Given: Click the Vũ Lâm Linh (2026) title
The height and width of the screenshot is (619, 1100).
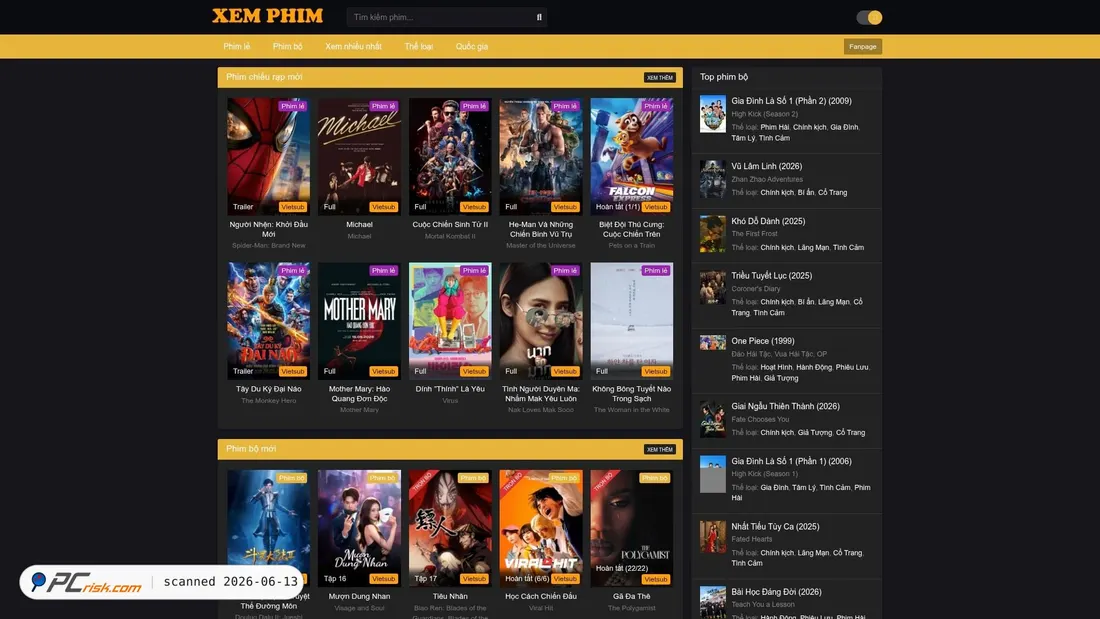Looking at the screenshot, I should tap(766, 166).
